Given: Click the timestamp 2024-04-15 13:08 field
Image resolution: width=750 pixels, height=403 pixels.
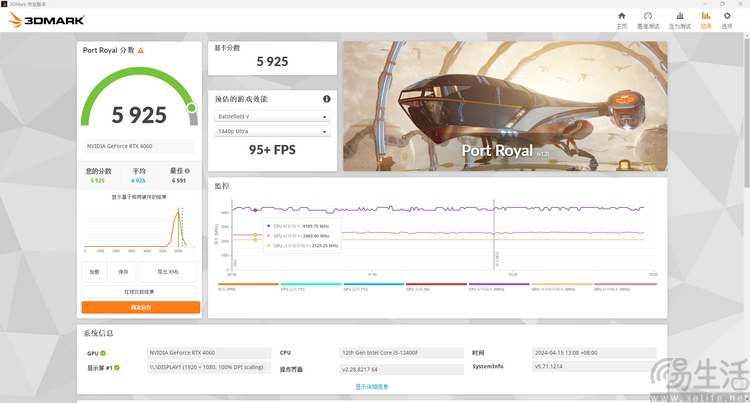Looking at the screenshot, I should (x=594, y=353).
